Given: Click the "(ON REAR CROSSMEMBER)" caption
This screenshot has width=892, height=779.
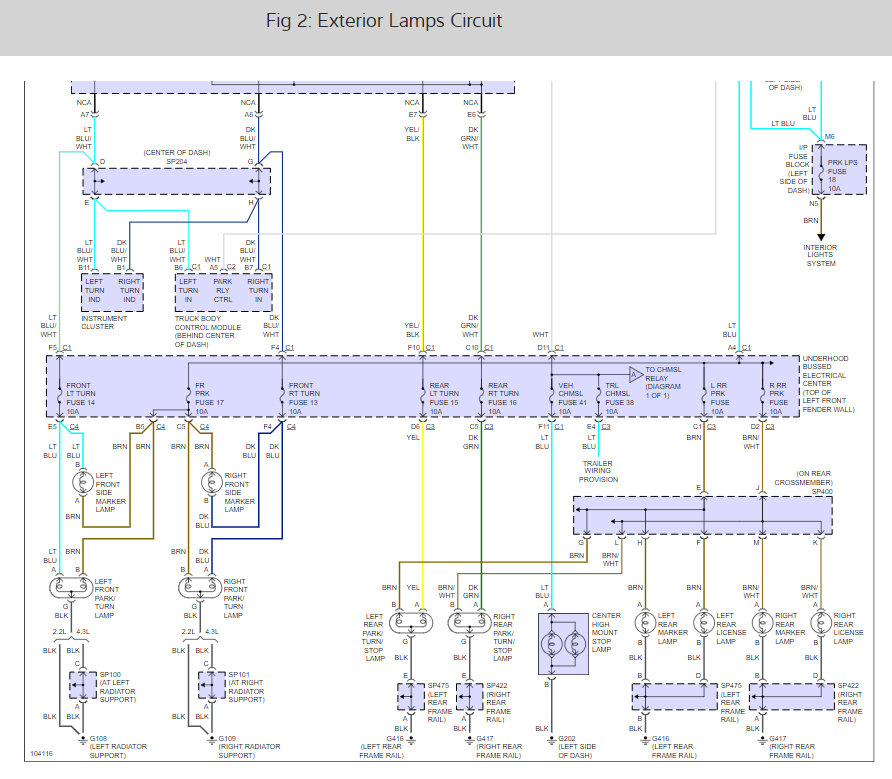Looking at the screenshot, I should pos(803,478).
